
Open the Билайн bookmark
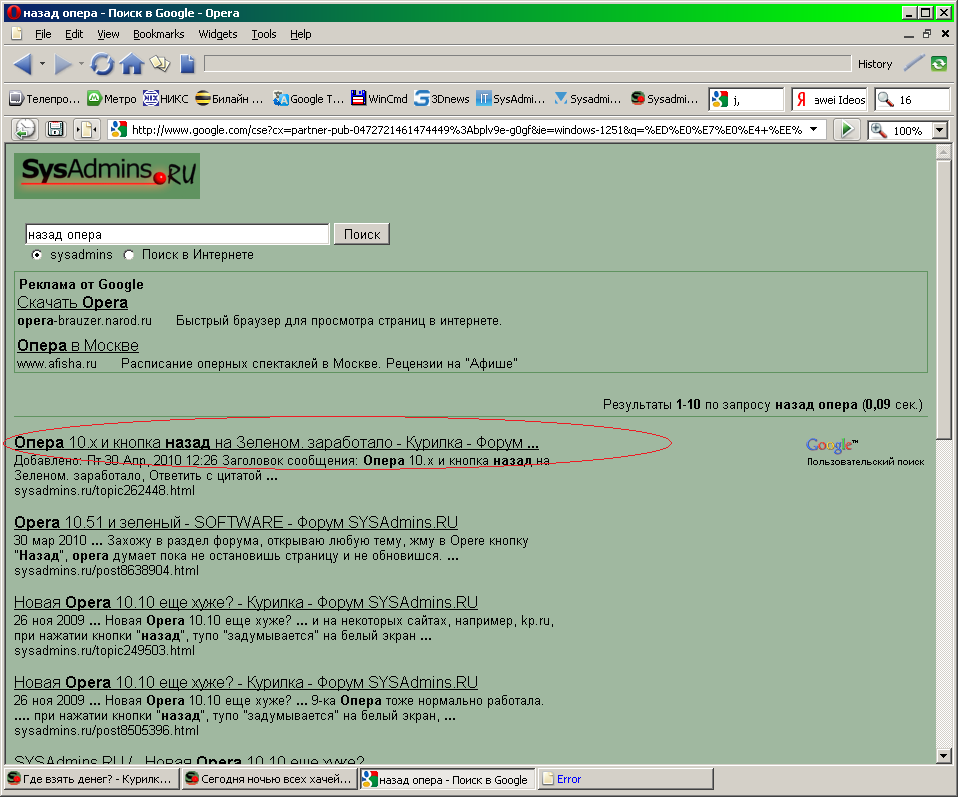(229, 98)
